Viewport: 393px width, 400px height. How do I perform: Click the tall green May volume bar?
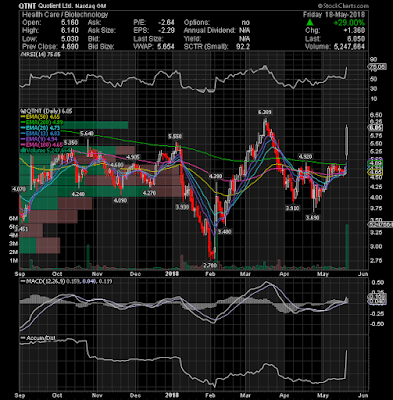(x=347, y=247)
